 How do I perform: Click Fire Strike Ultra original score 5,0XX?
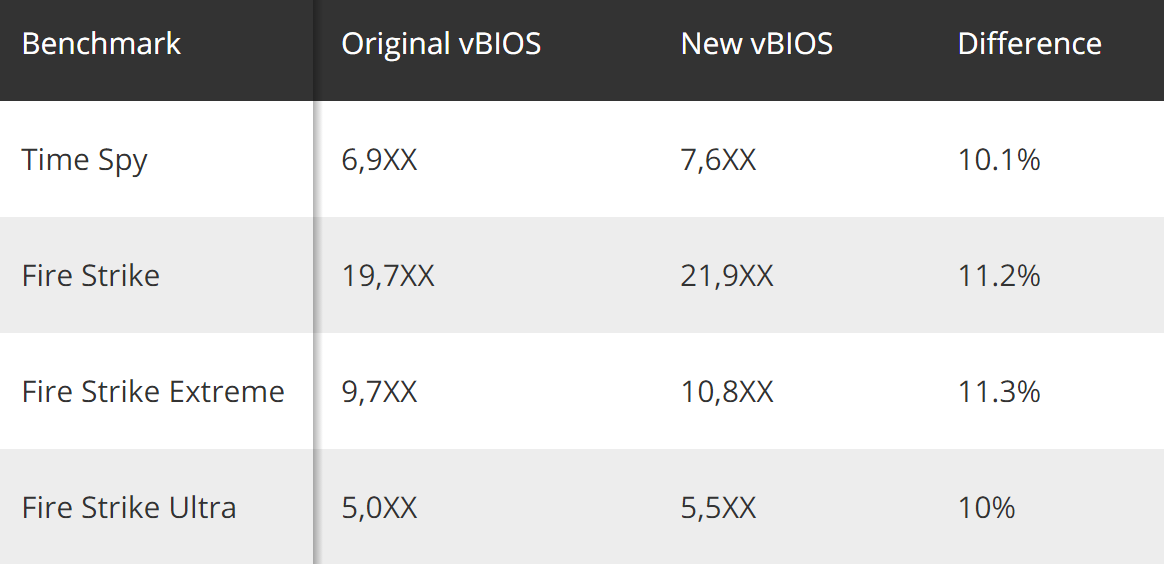(379, 507)
